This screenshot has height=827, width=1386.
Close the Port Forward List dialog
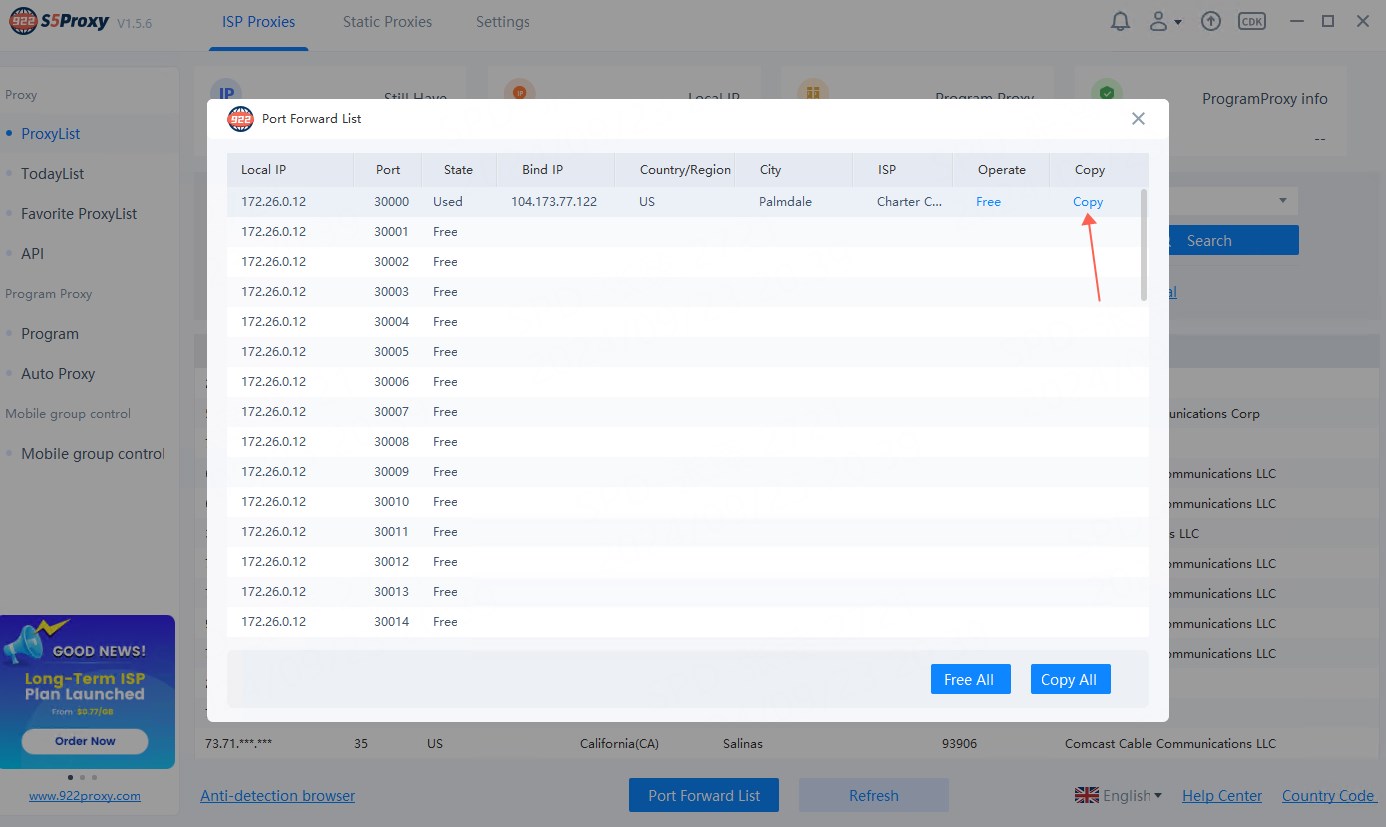click(1138, 118)
